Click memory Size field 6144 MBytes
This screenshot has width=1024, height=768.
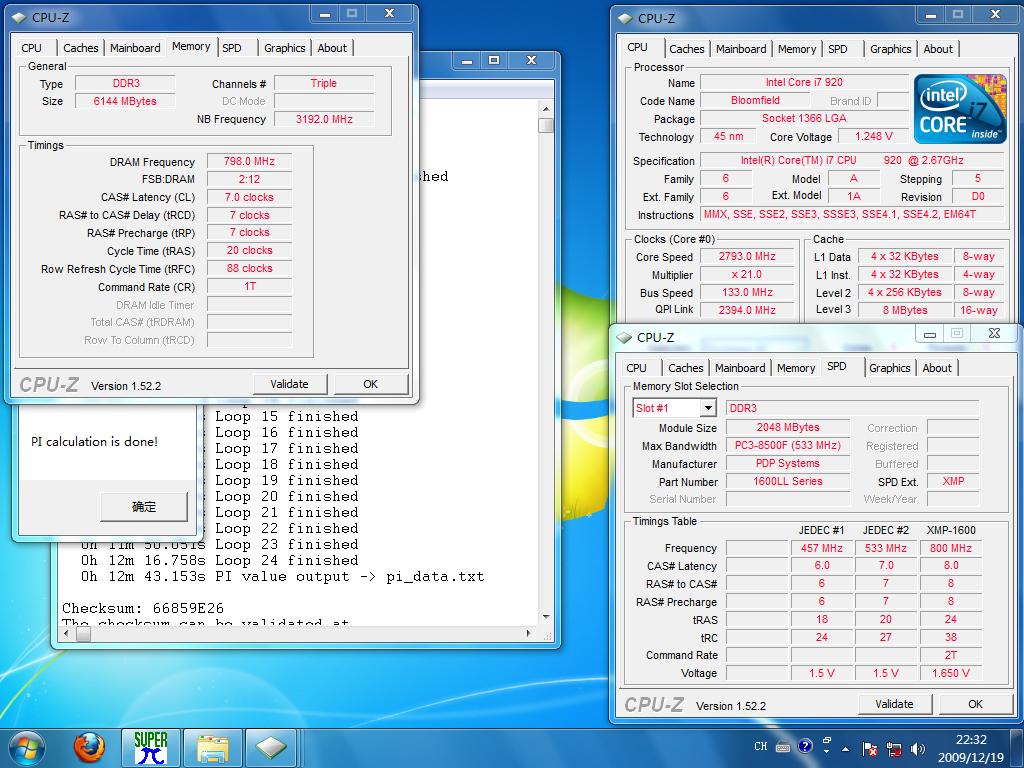click(x=125, y=101)
